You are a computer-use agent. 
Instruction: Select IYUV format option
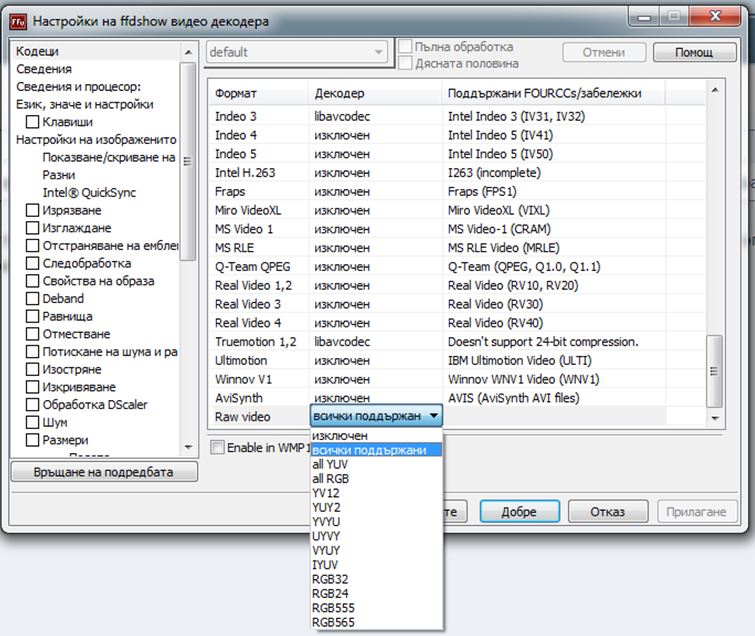point(376,565)
